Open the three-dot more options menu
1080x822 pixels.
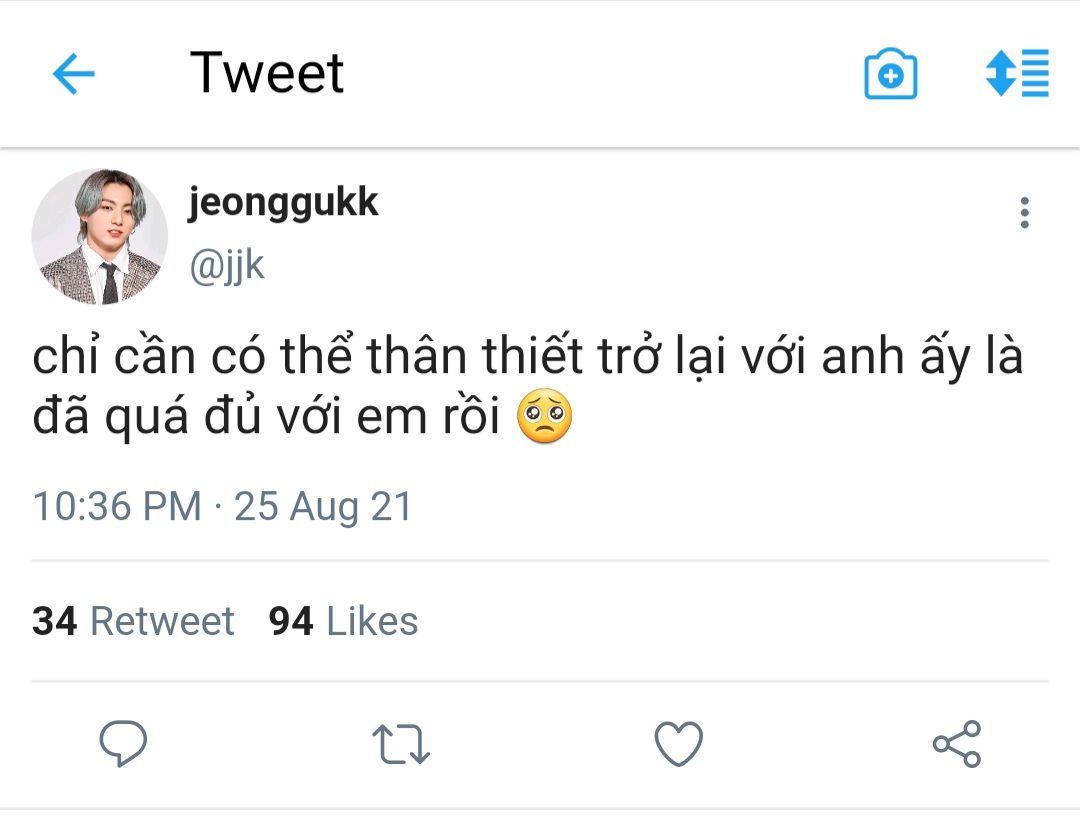[1024, 213]
